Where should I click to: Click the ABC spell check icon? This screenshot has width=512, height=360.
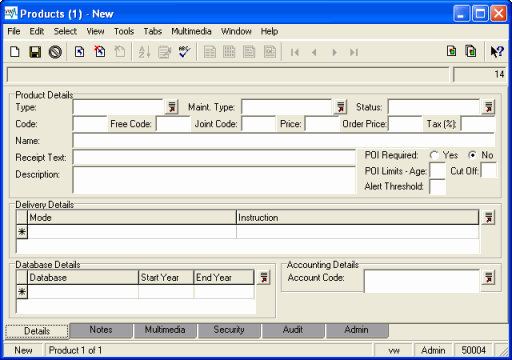pyautogui.click(x=184, y=52)
